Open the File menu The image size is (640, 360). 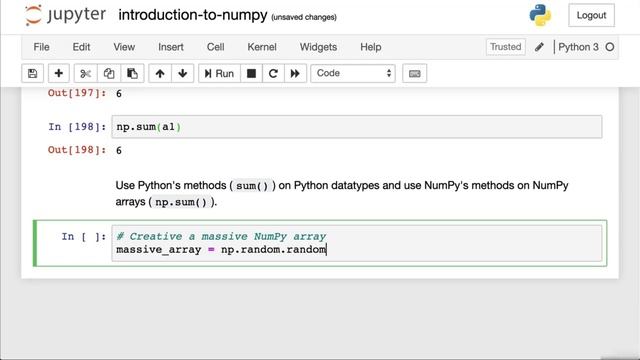(x=41, y=47)
